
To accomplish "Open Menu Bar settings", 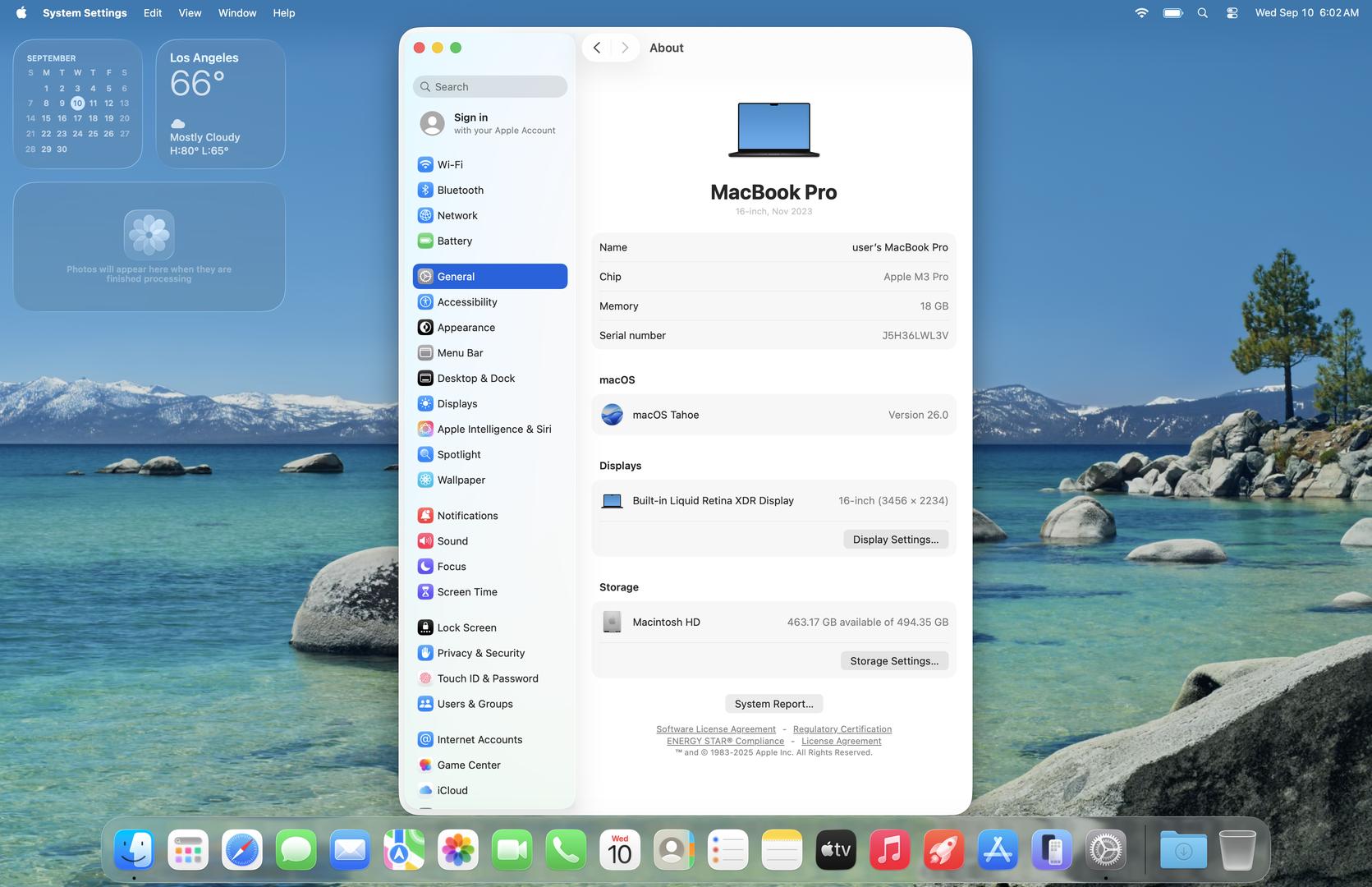I will point(490,352).
